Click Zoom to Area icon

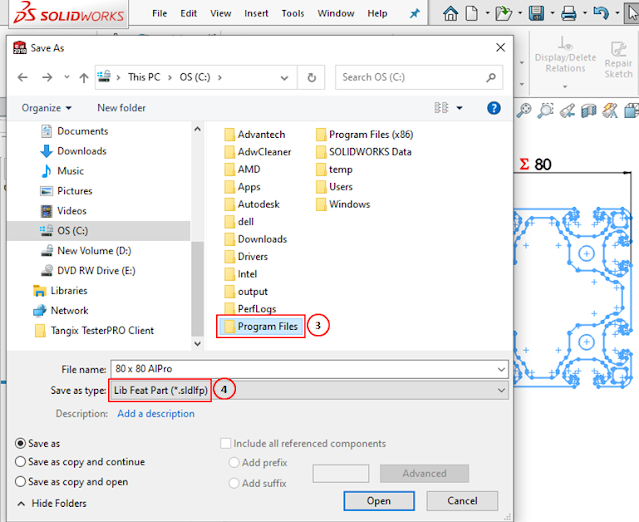coord(545,110)
